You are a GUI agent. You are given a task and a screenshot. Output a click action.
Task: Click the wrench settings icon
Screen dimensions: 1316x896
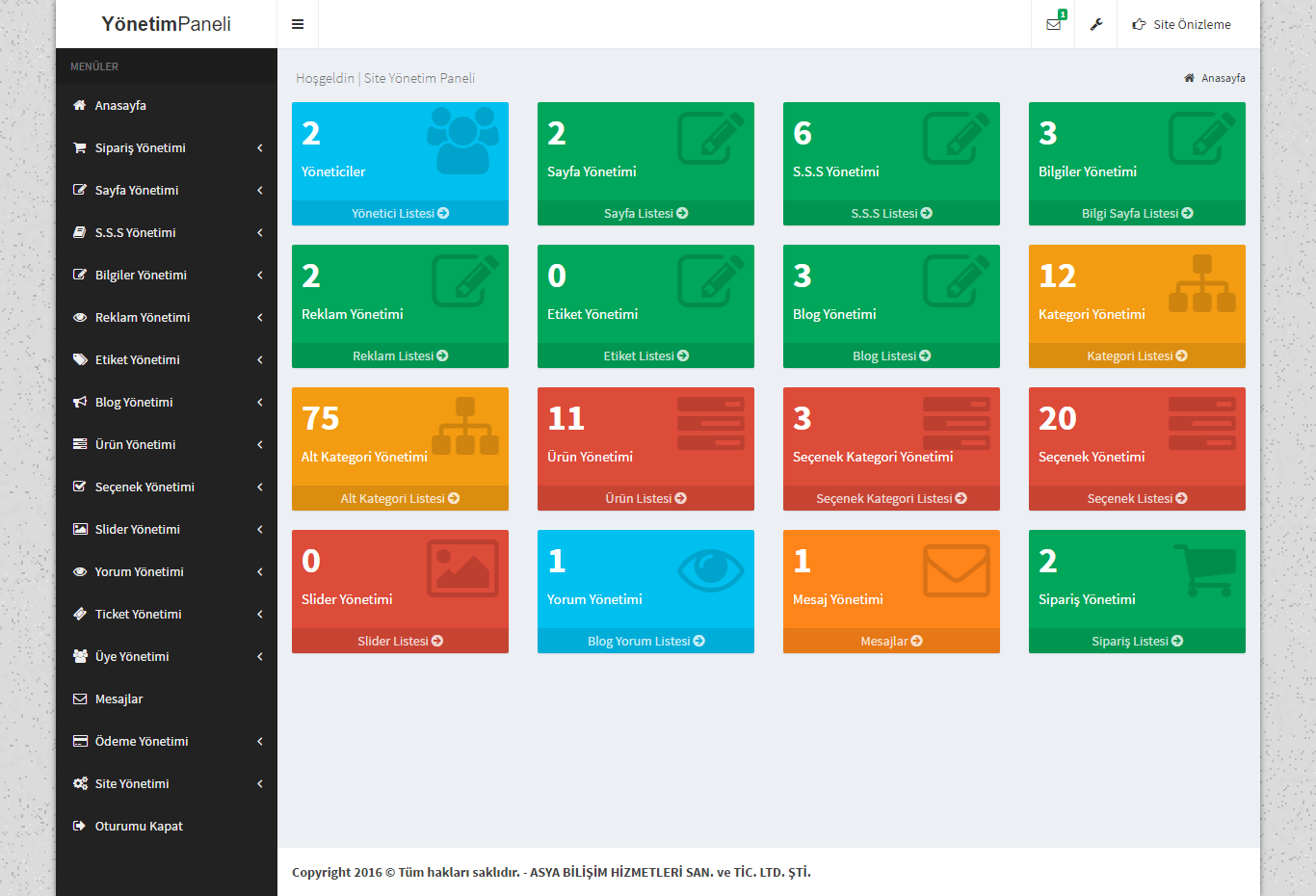pyautogui.click(x=1095, y=24)
